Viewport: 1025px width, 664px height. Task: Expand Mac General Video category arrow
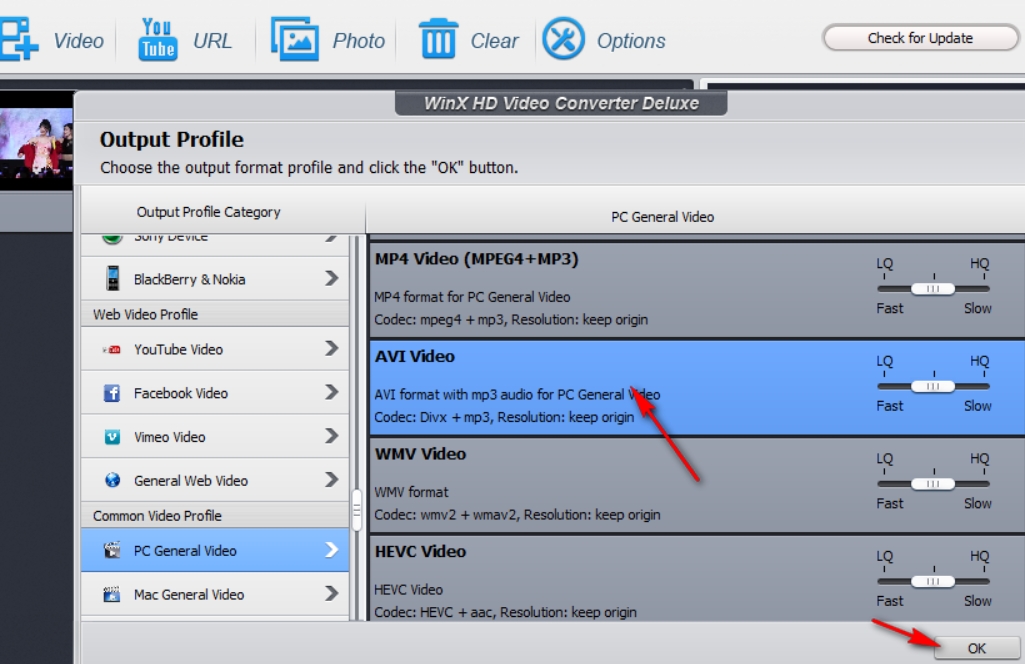tap(331, 593)
